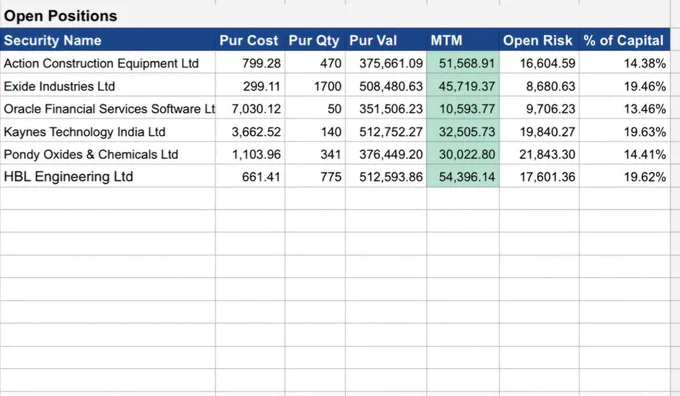Click the 'Pur Cost' column header
The height and width of the screenshot is (396, 680).
(250, 40)
